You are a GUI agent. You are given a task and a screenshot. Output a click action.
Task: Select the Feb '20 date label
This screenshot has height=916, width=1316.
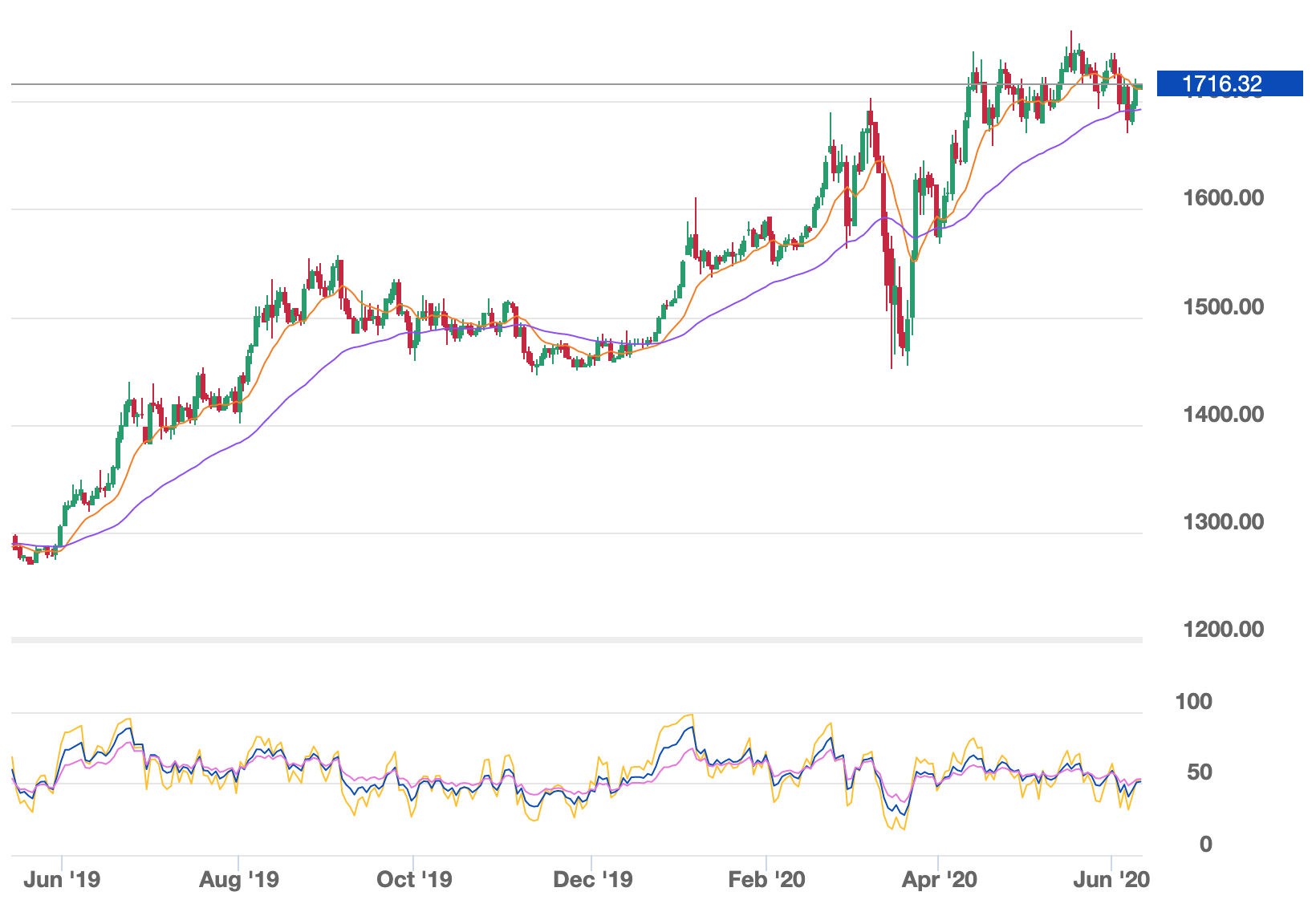[766, 880]
